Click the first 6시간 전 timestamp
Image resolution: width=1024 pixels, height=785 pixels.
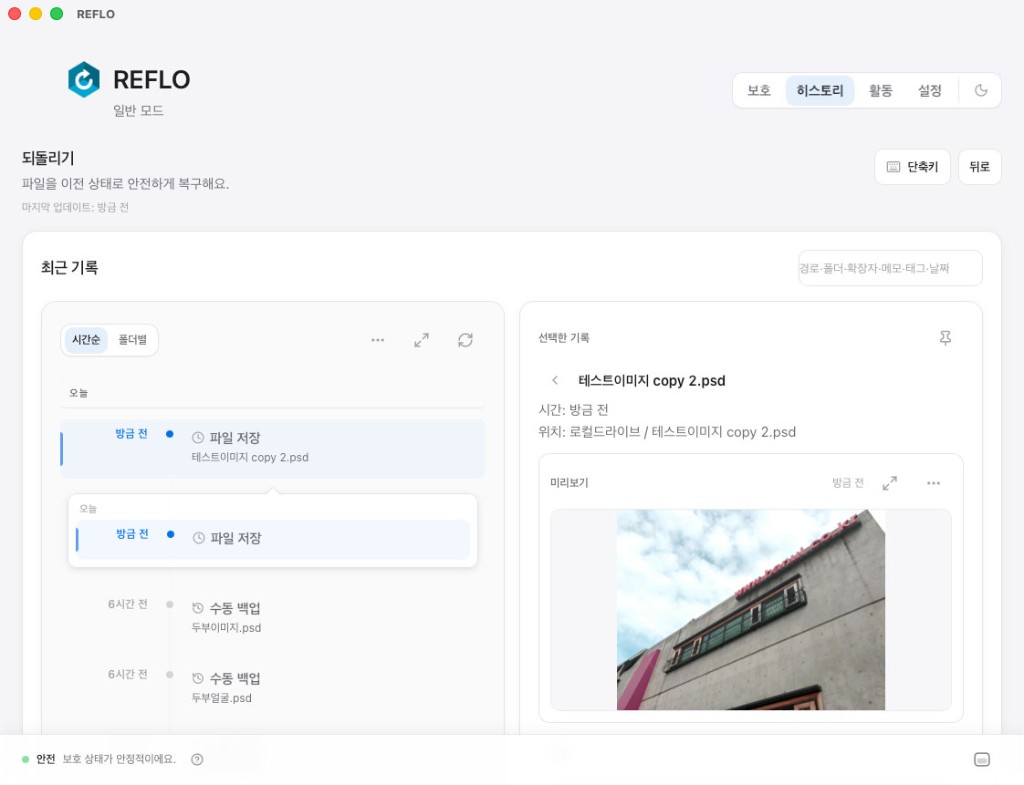pyautogui.click(x=127, y=605)
